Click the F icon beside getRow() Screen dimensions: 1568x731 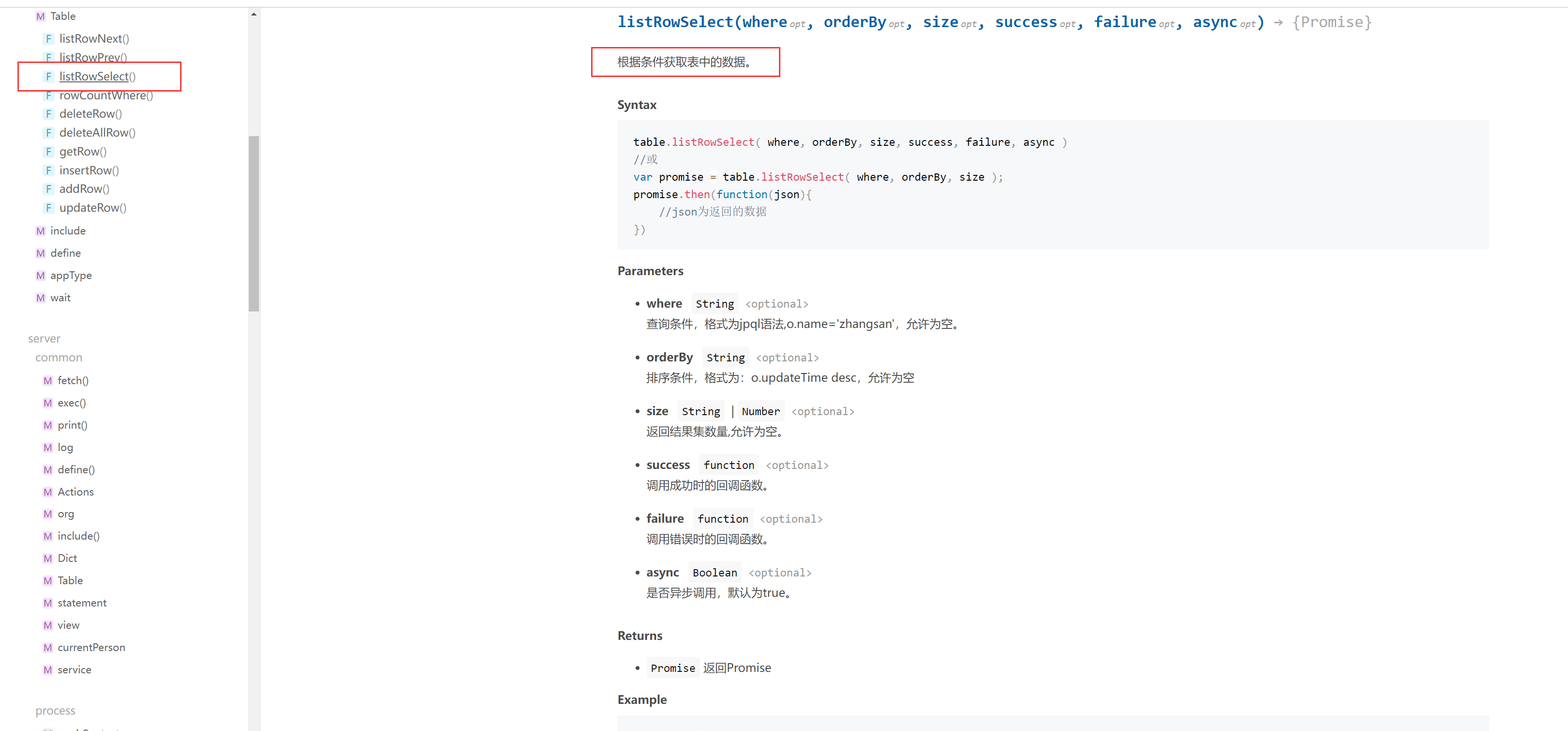tap(49, 152)
